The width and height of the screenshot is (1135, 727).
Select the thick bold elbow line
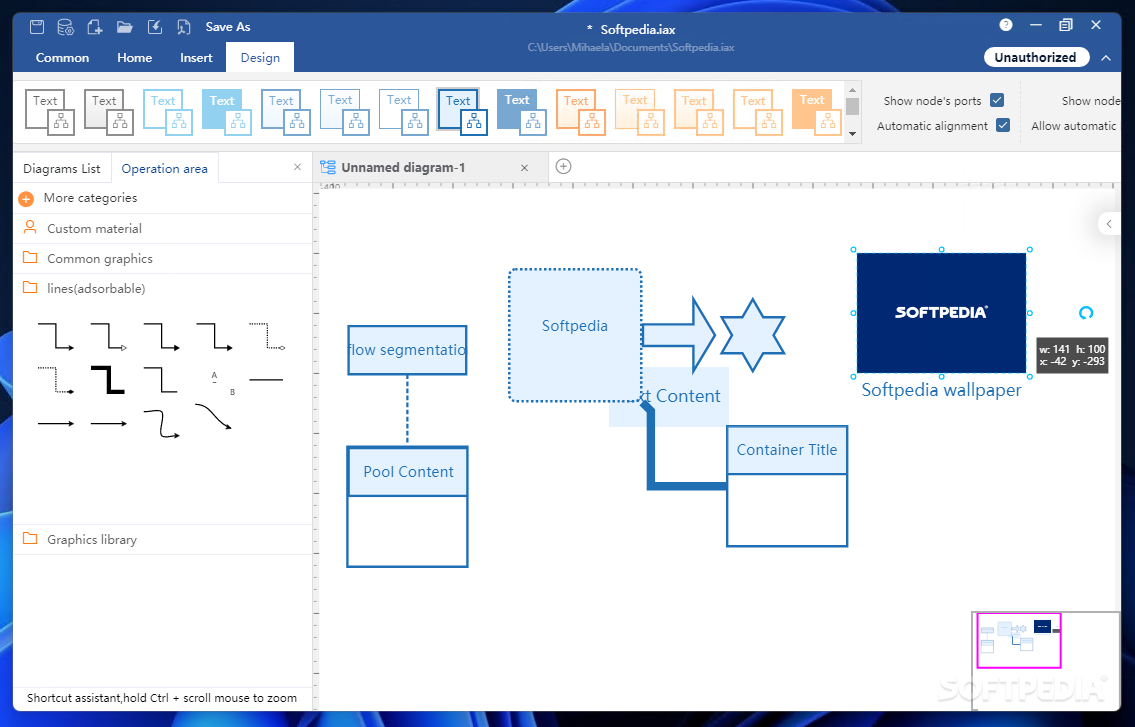(x=108, y=379)
